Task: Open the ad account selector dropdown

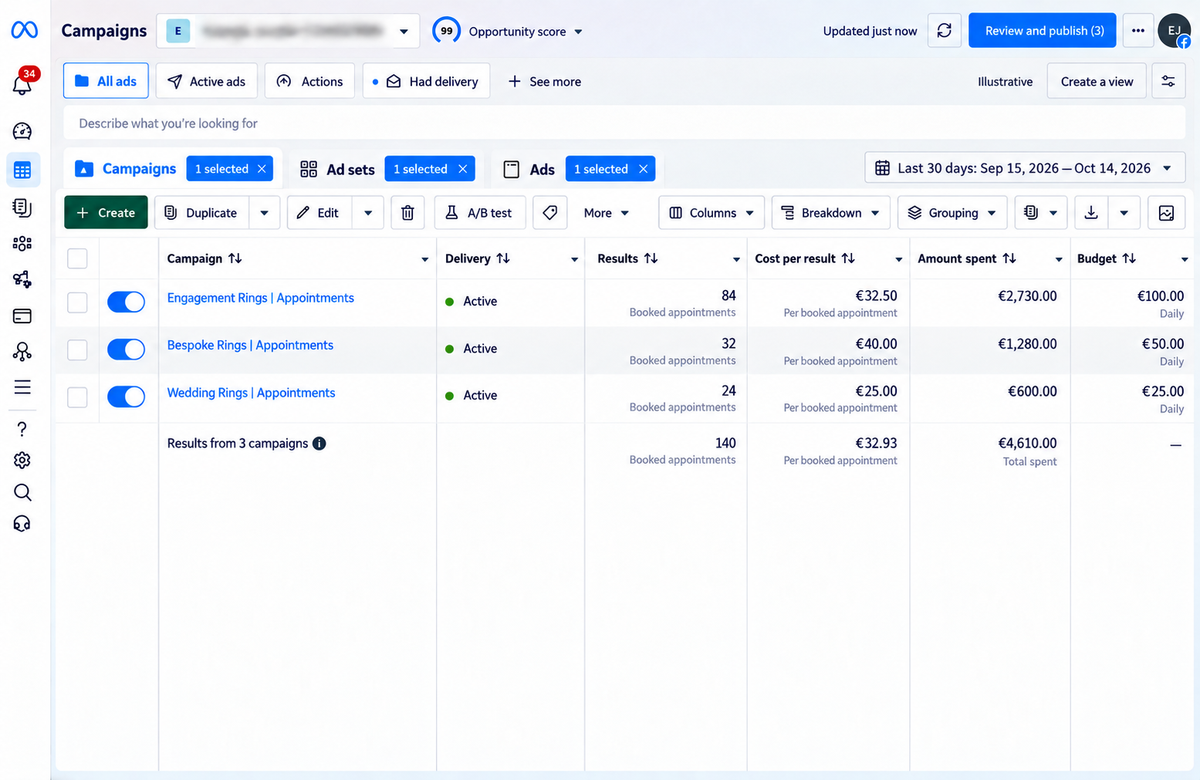Action: (288, 31)
